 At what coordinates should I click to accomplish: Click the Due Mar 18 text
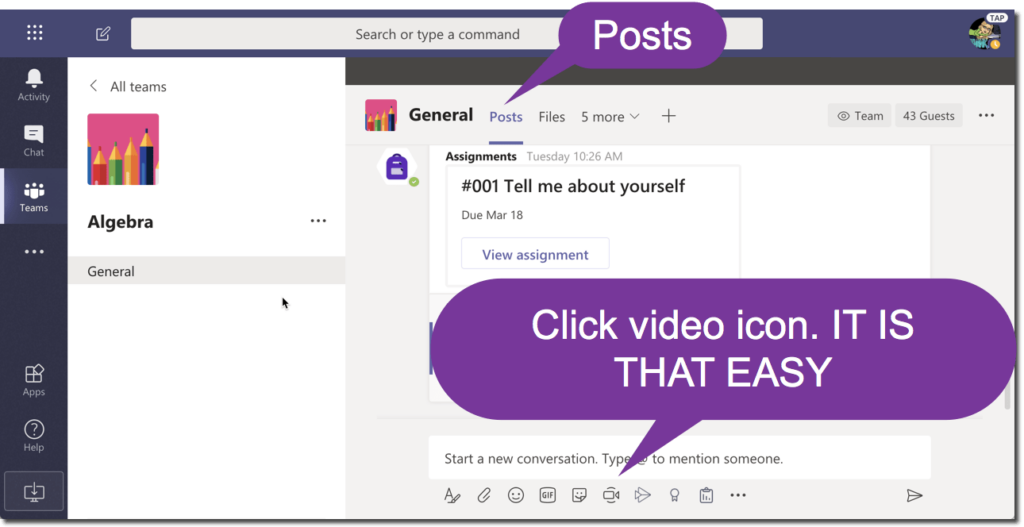coord(492,215)
